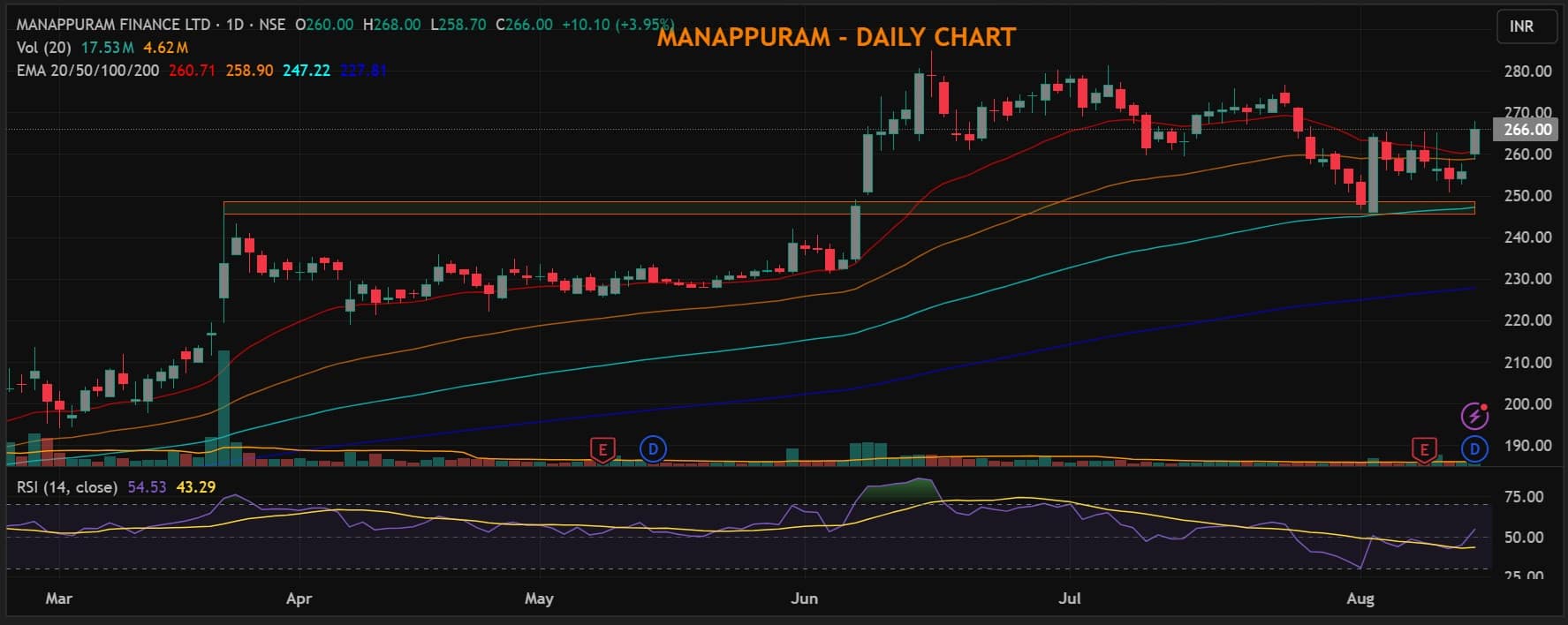Click the cyan EMA value 247.22

[x=306, y=70]
